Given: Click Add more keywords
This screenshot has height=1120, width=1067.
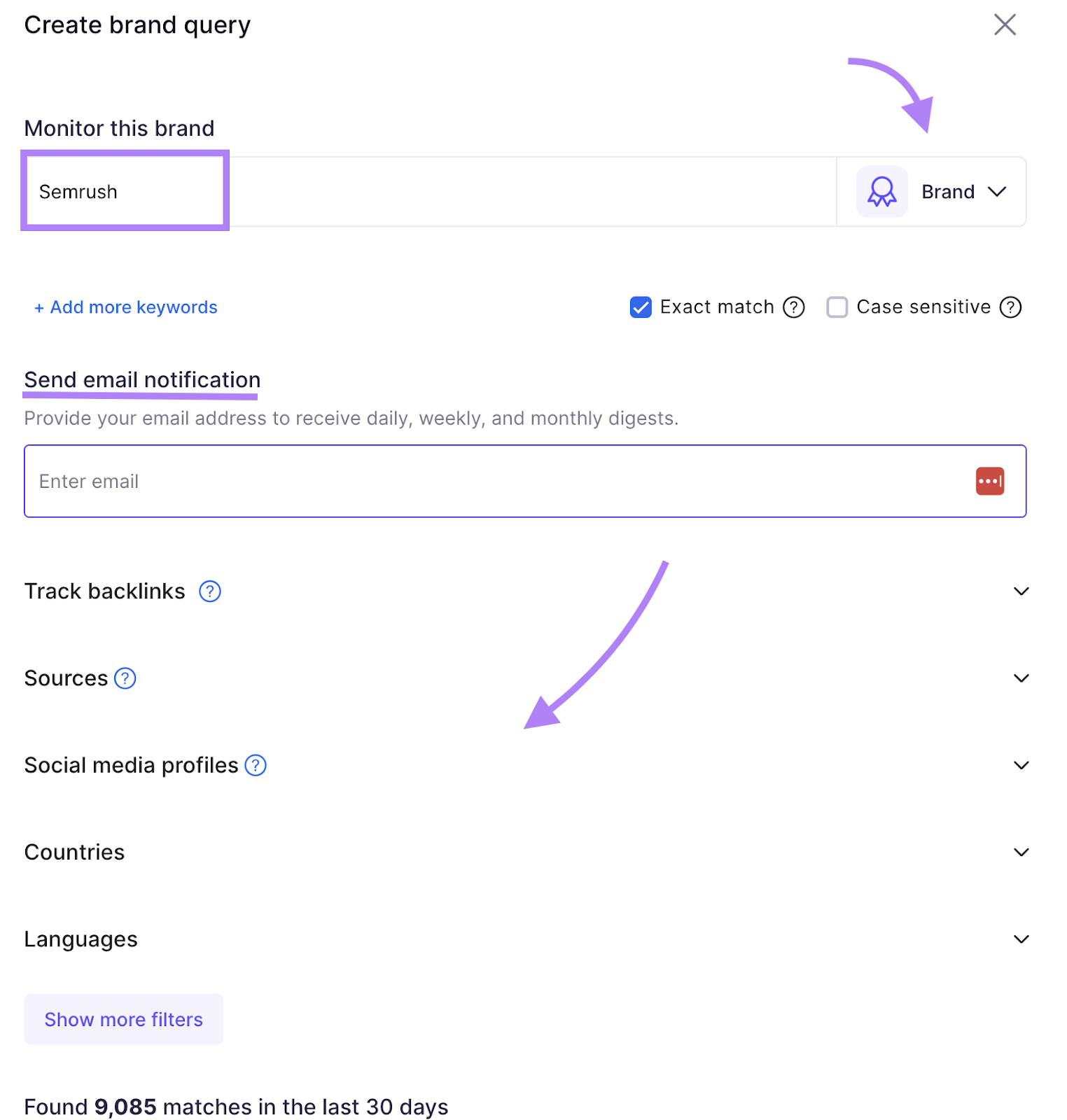Looking at the screenshot, I should click(125, 307).
